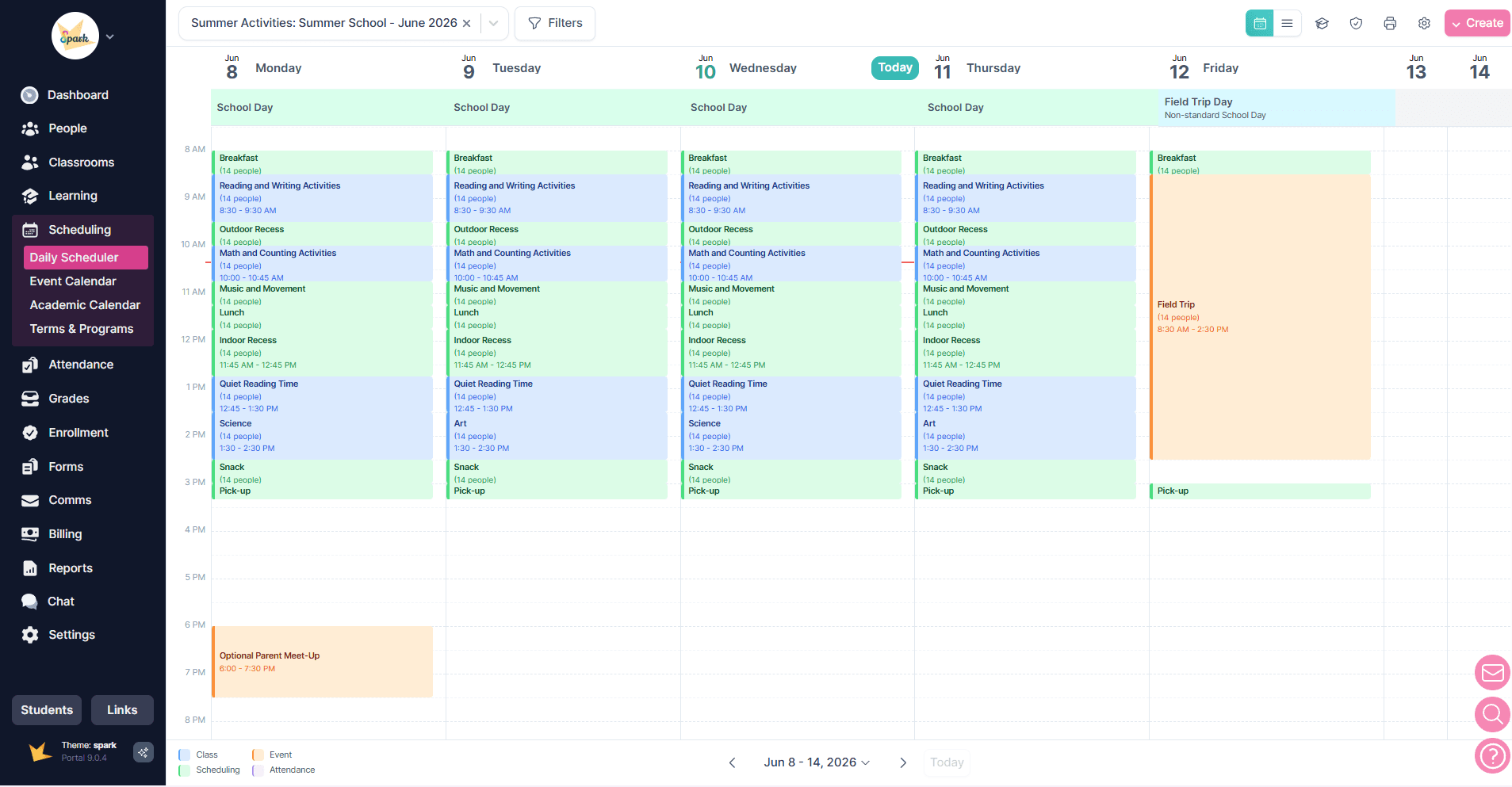Click the Today badge on Wednesday header
The width and height of the screenshot is (1512, 787).
coord(895,68)
